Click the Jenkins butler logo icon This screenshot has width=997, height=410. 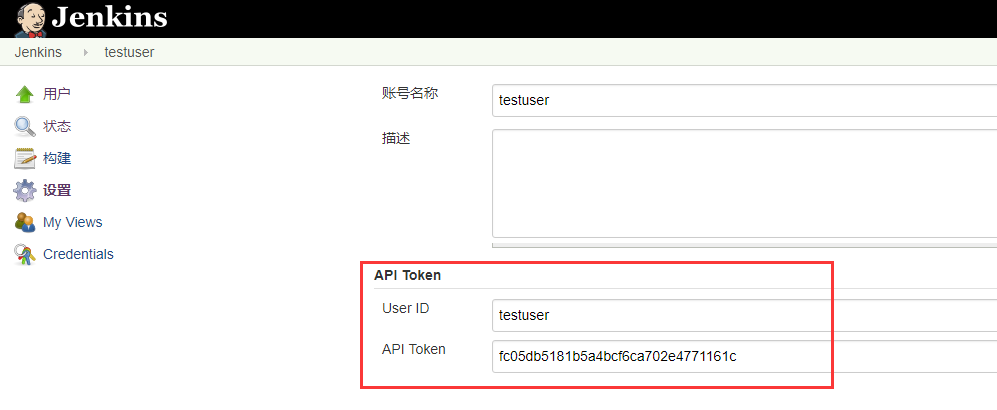point(30,18)
